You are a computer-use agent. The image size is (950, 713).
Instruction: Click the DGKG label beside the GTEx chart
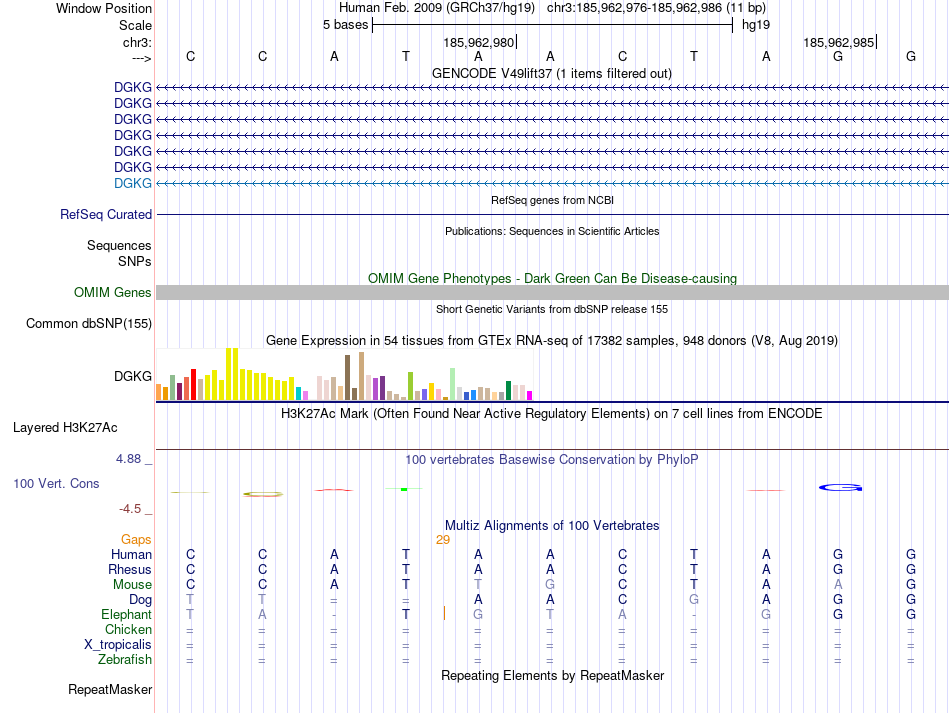(x=133, y=376)
